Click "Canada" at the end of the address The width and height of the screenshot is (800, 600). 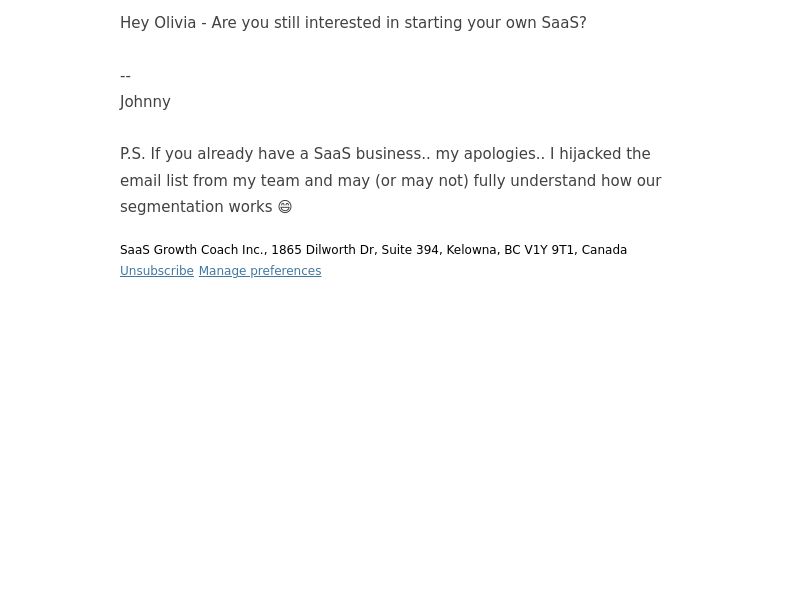[604, 250]
